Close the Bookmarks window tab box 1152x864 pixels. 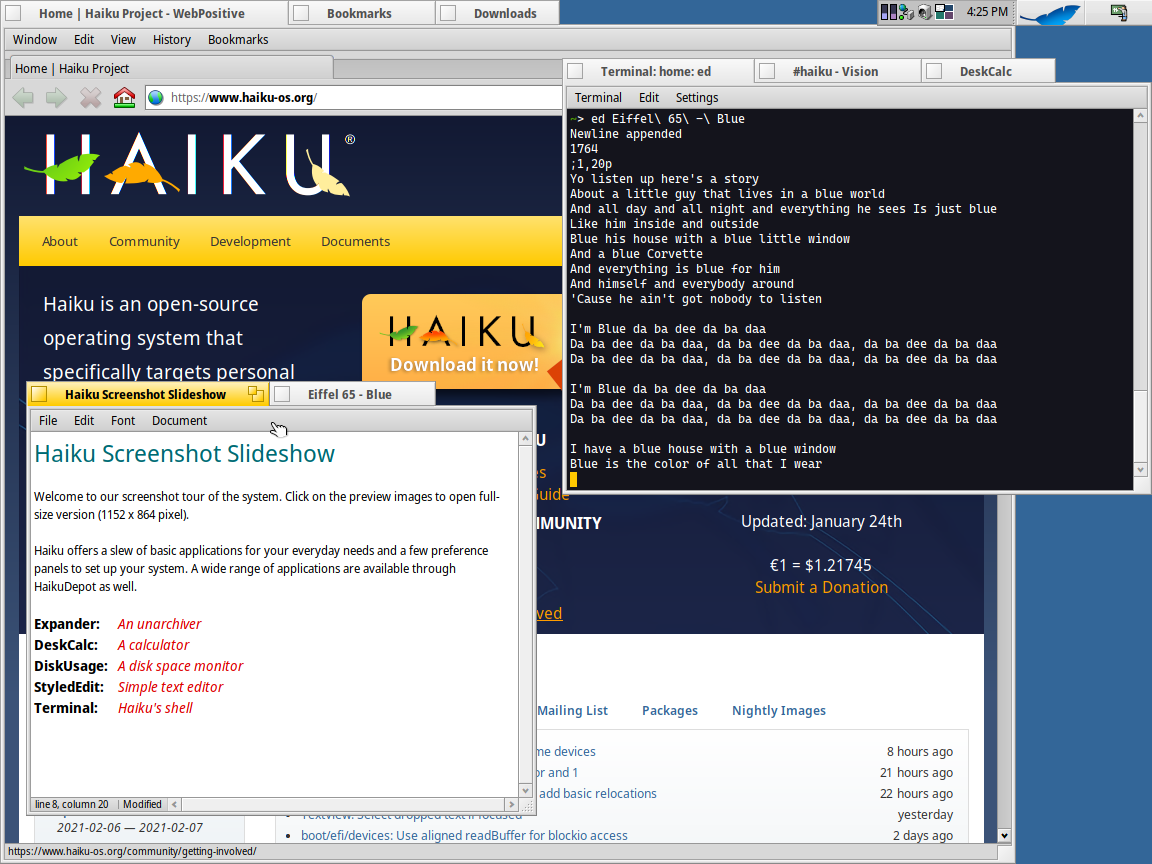300,13
